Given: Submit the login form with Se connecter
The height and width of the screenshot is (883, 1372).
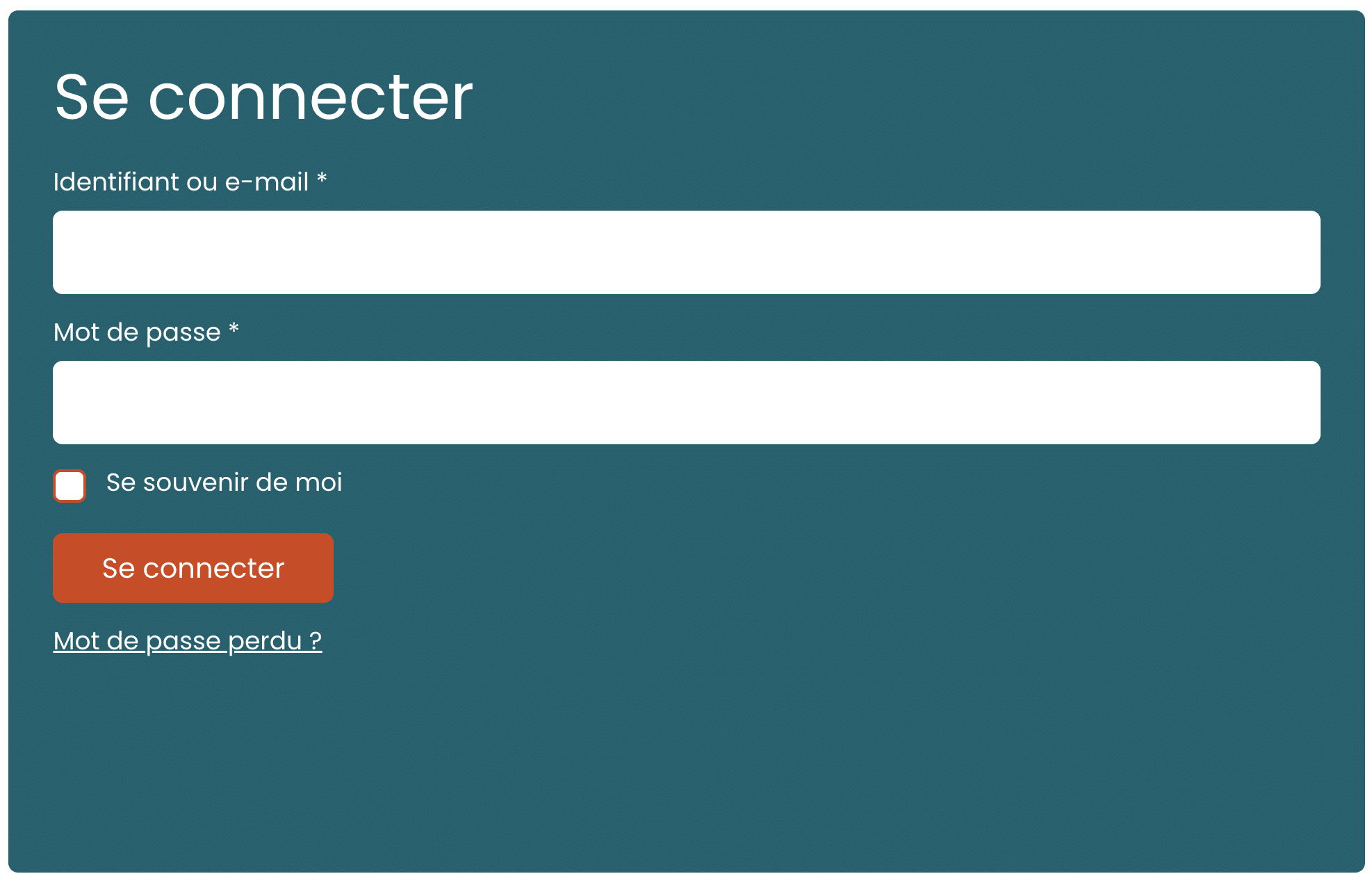Looking at the screenshot, I should click(193, 568).
